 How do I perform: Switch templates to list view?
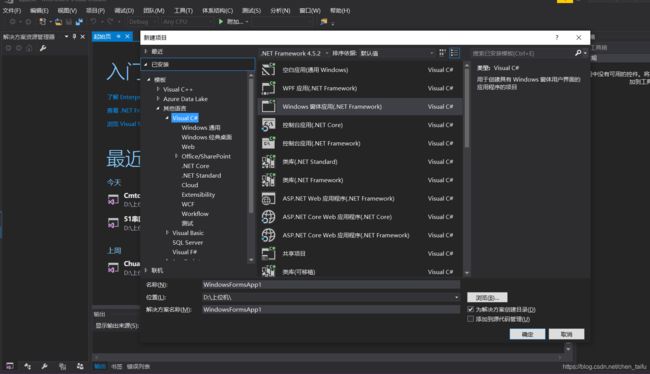tap(454, 53)
